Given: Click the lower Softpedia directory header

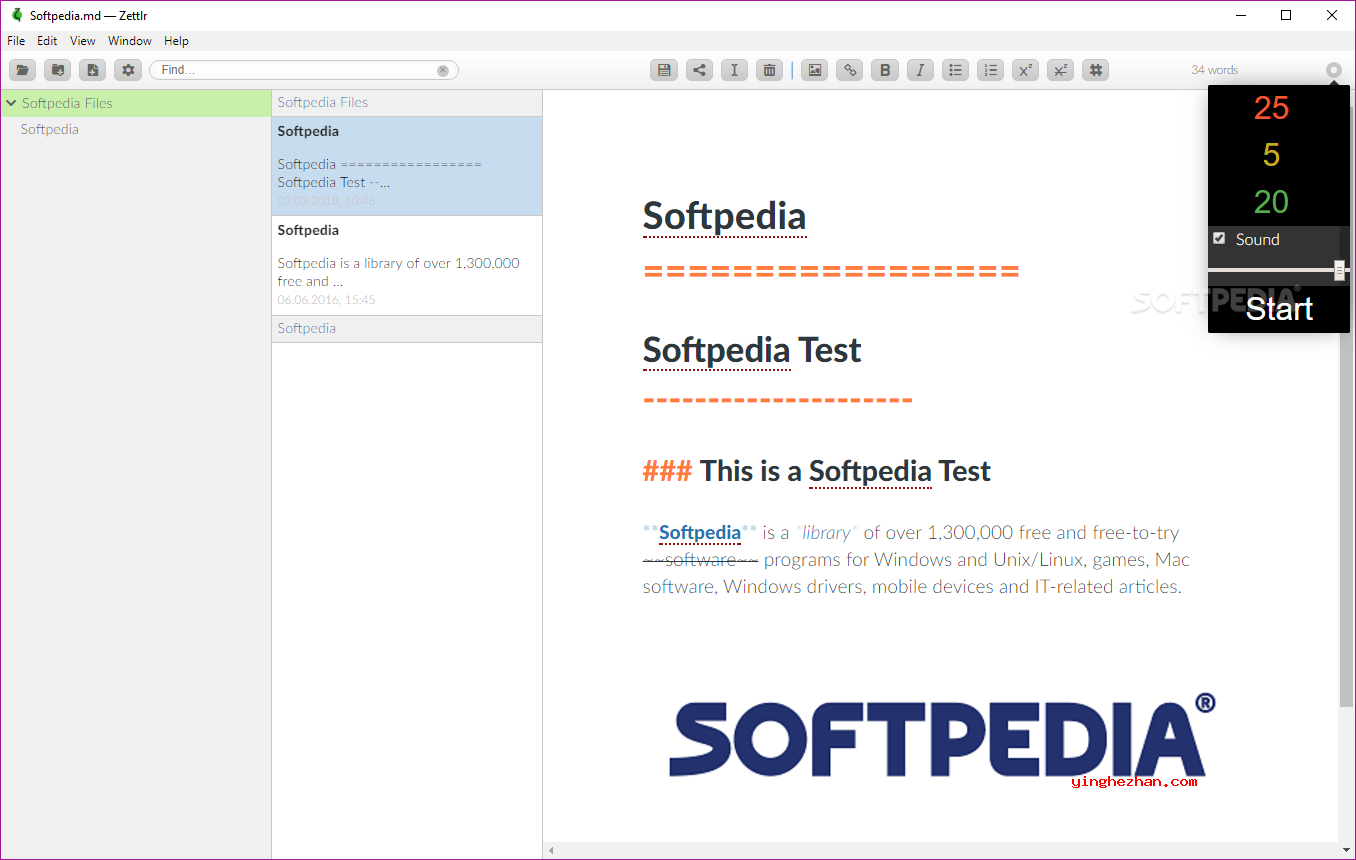Looking at the screenshot, I should [407, 329].
